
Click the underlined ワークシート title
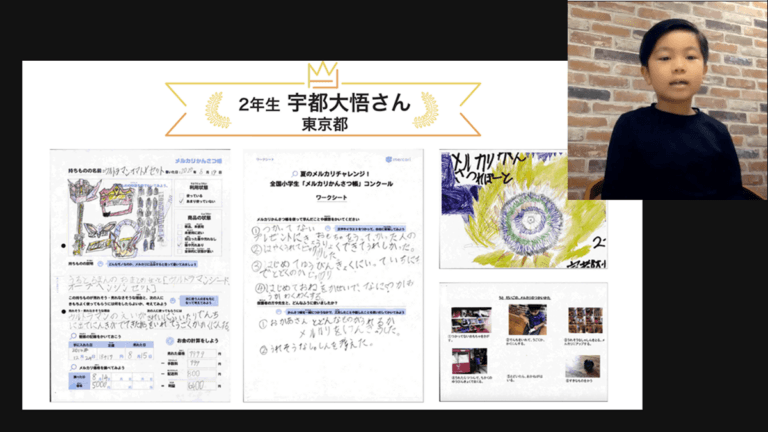[332, 197]
